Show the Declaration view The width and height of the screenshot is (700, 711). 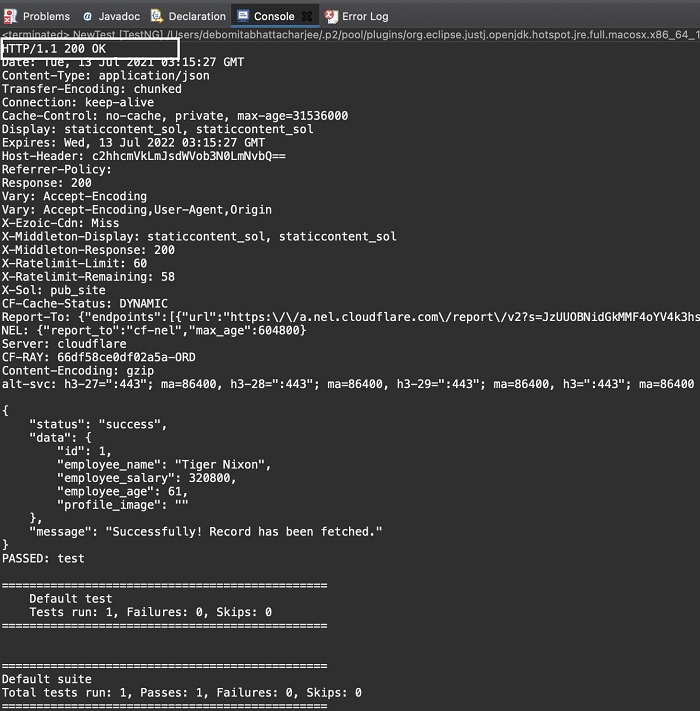coord(197,16)
